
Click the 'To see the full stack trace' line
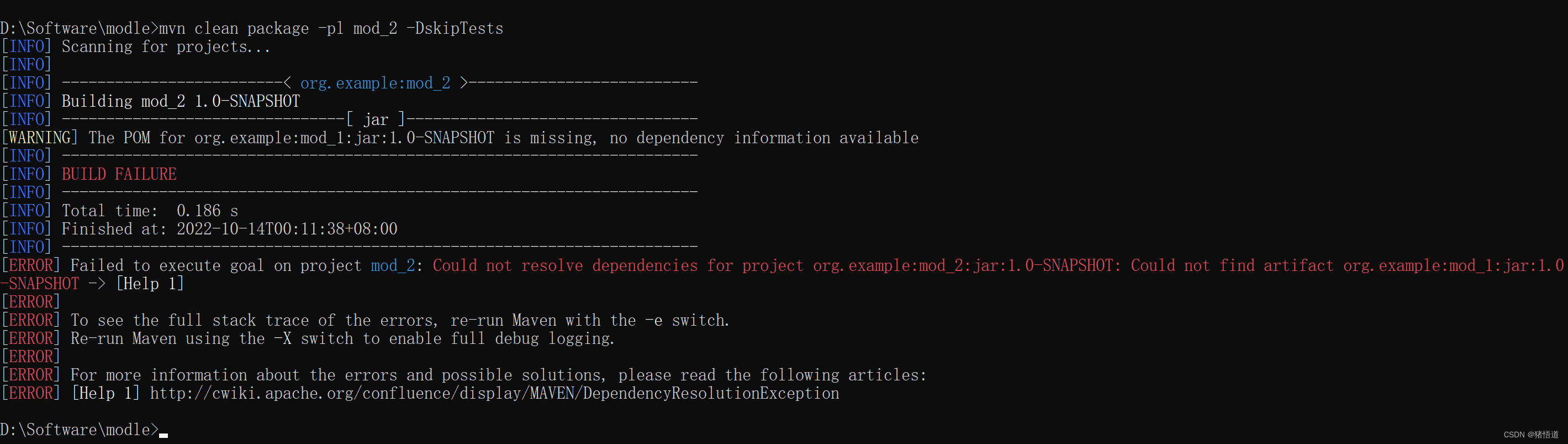[x=400, y=321]
